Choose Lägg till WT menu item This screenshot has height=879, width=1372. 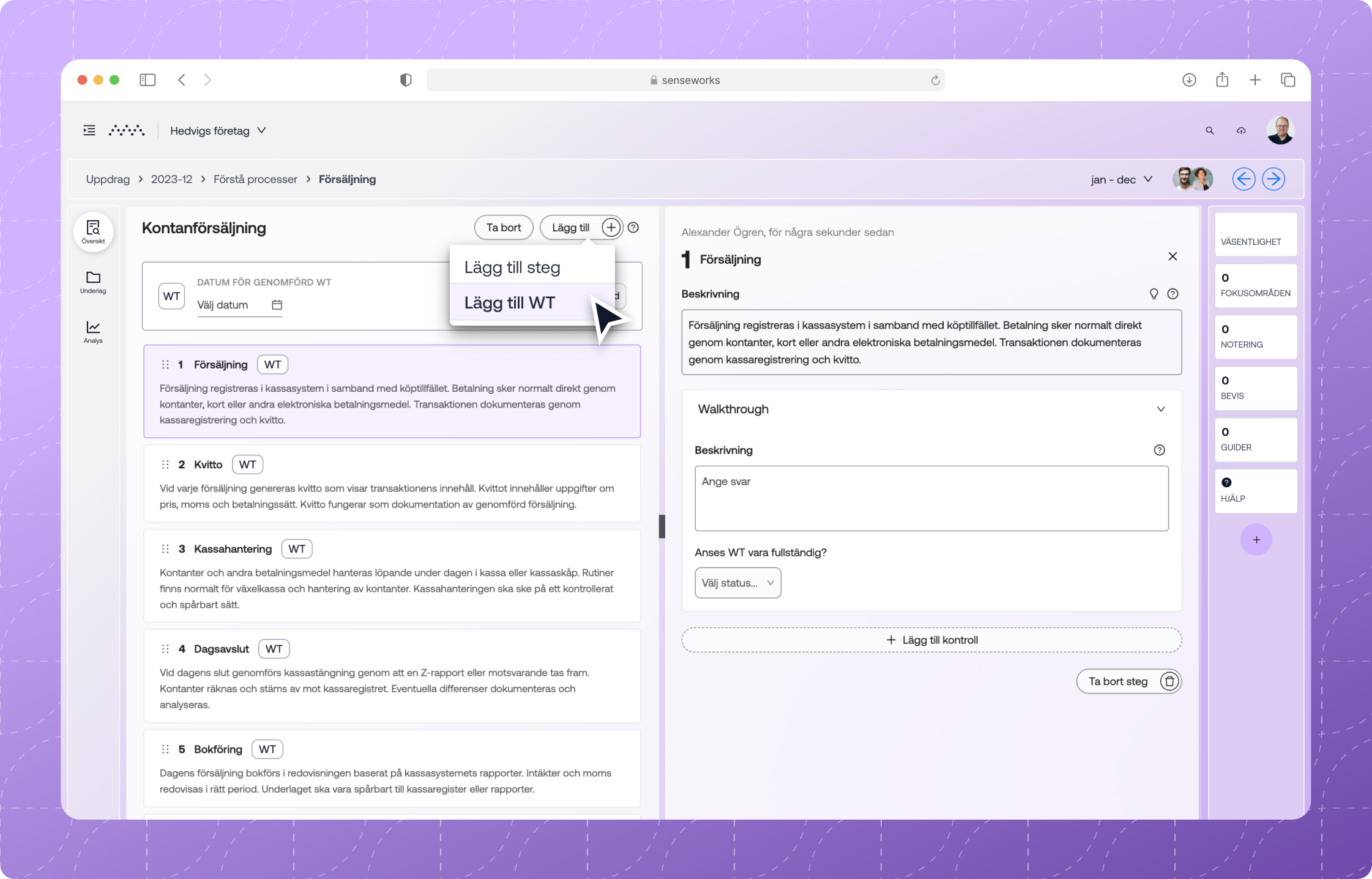(510, 303)
